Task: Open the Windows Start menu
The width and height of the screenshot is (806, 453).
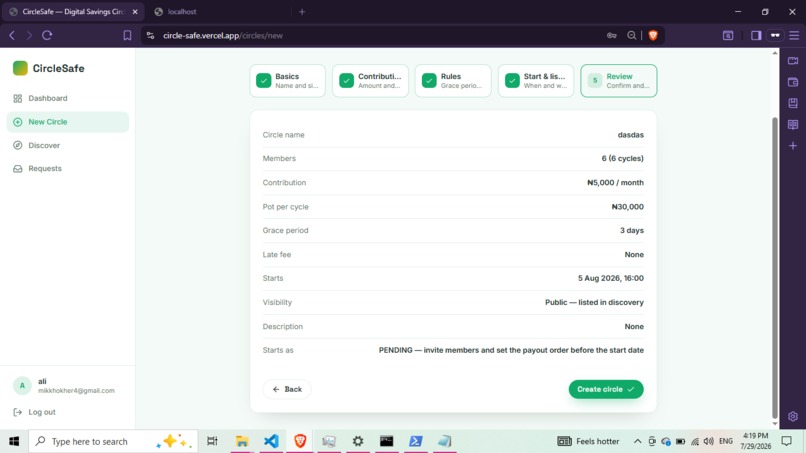Action: pyautogui.click(x=14, y=441)
